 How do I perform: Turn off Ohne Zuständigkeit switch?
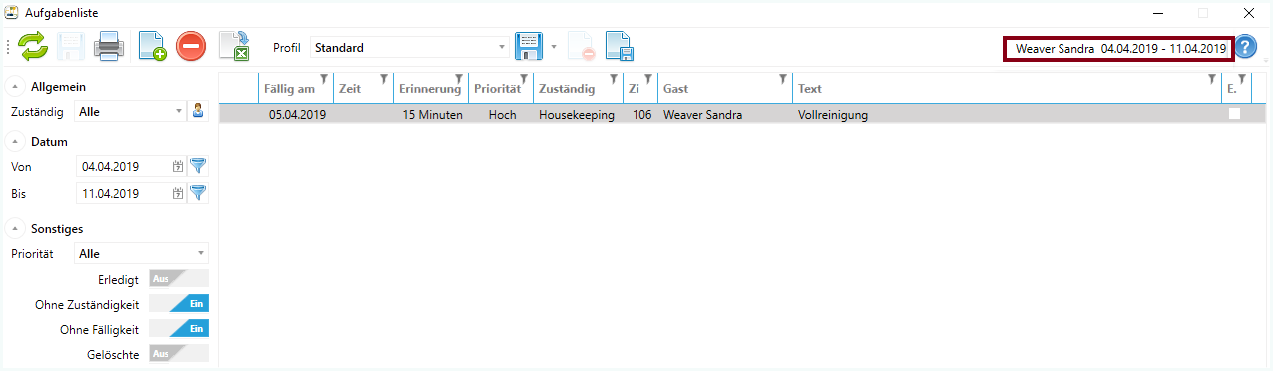(x=179, y=303)
